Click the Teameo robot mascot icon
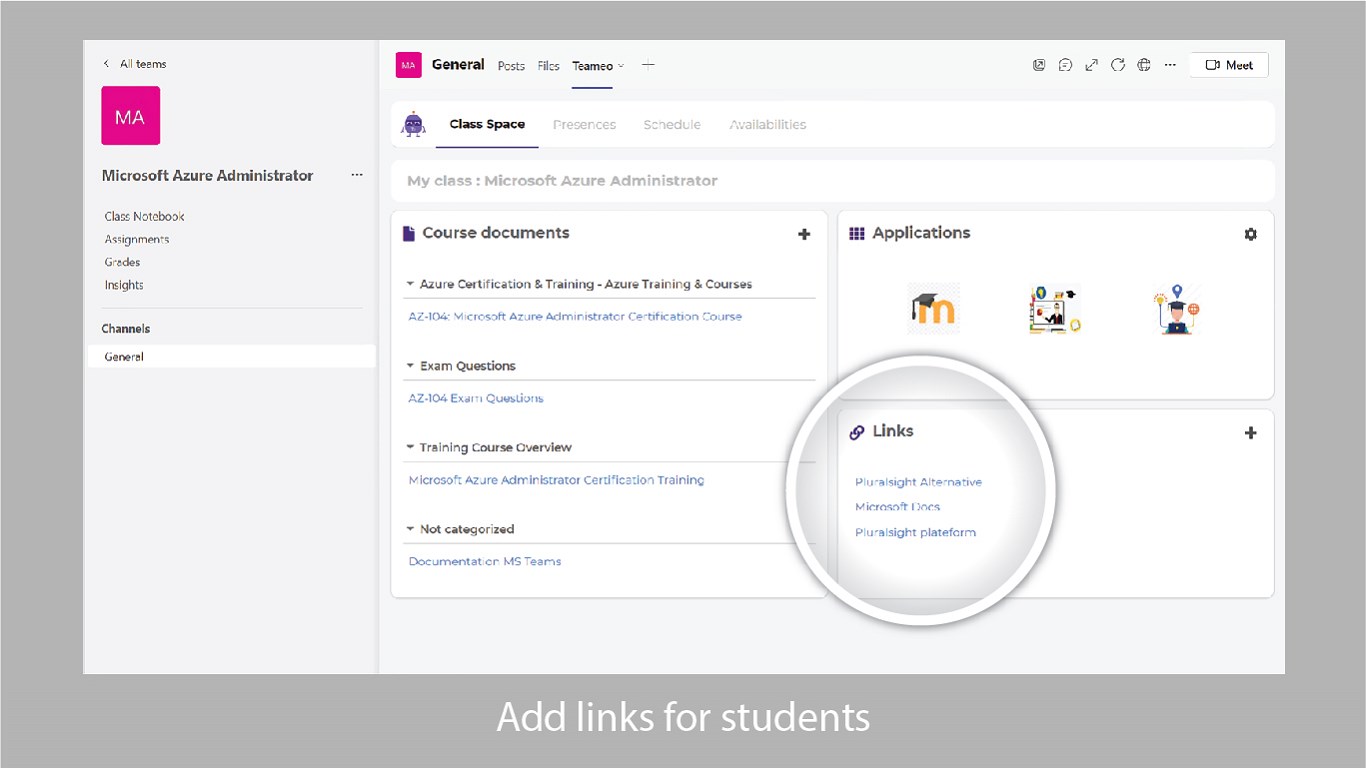Viewport: 1366px width, 768px height. point(413,124)
